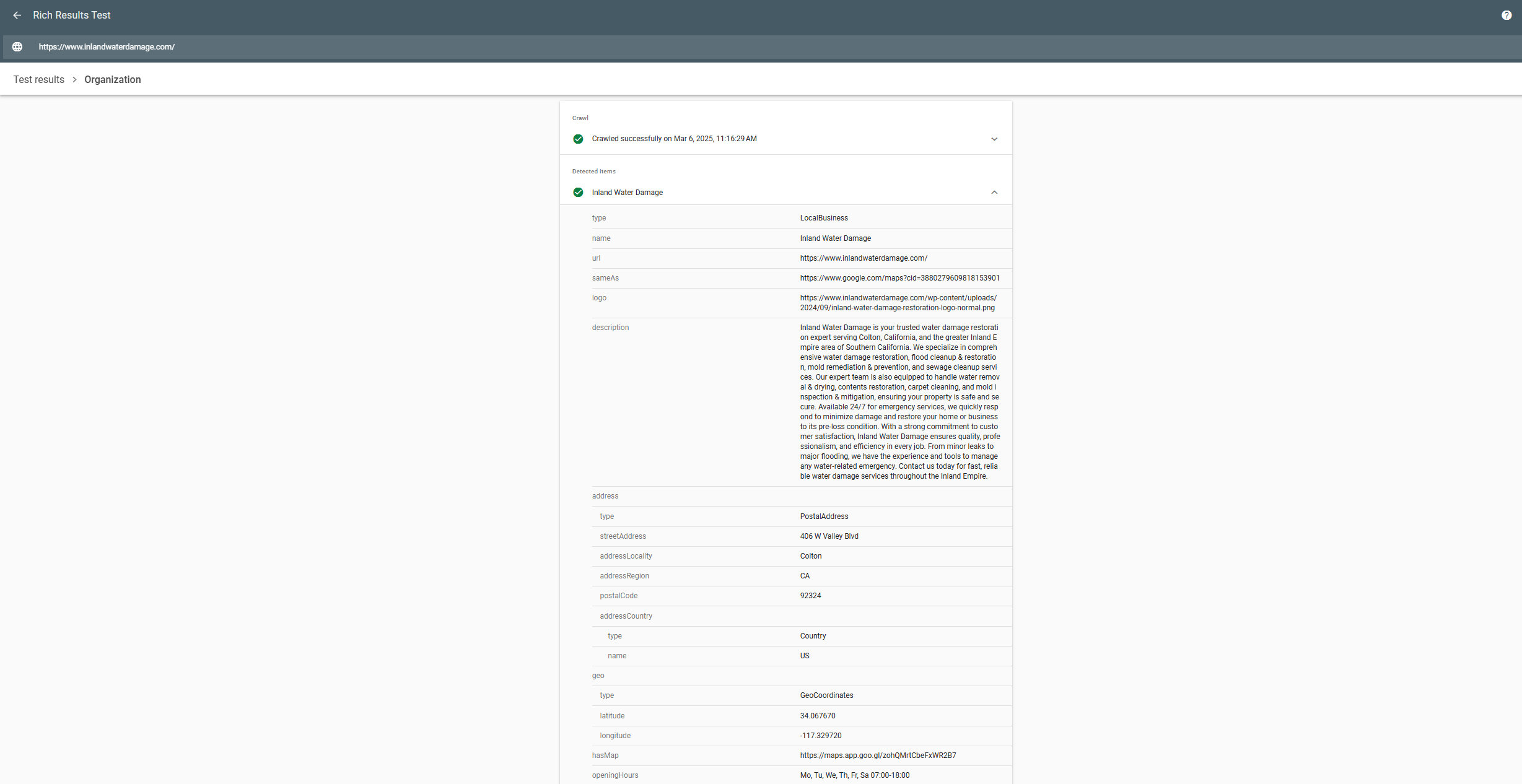
Task: Click the Rich Results Test title
Action: point(72,15)
